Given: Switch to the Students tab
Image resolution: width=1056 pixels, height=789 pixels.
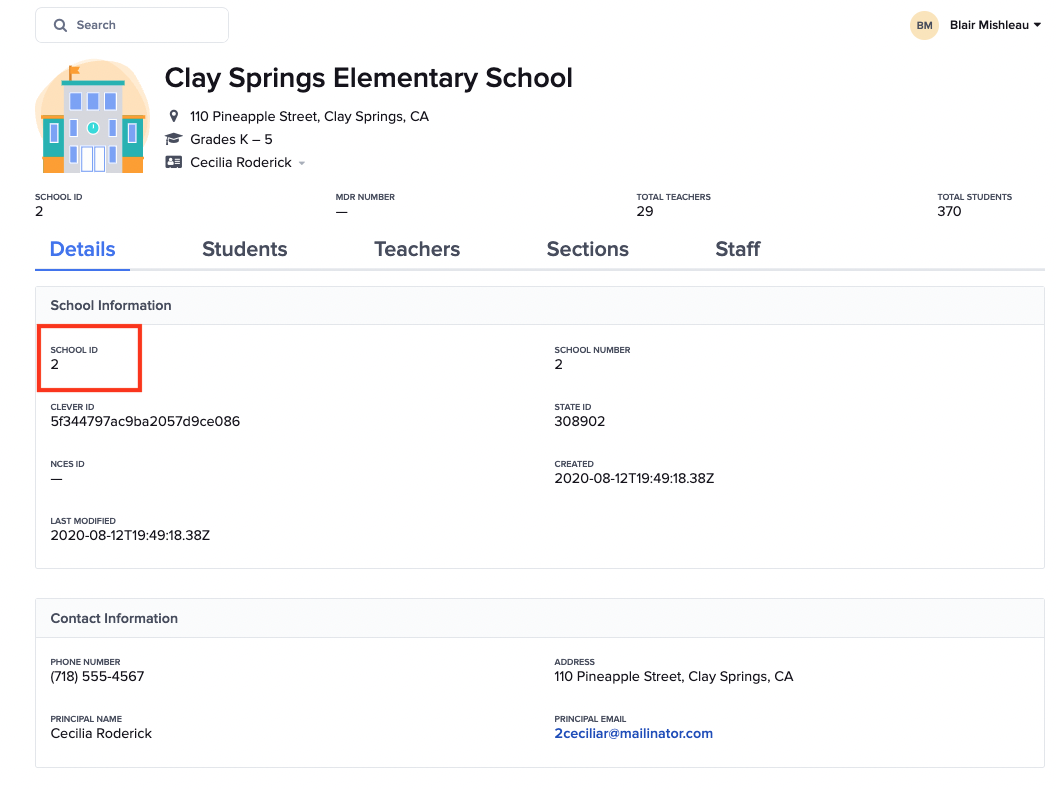Looking at the screenshot, I should (x=244, y=250).
